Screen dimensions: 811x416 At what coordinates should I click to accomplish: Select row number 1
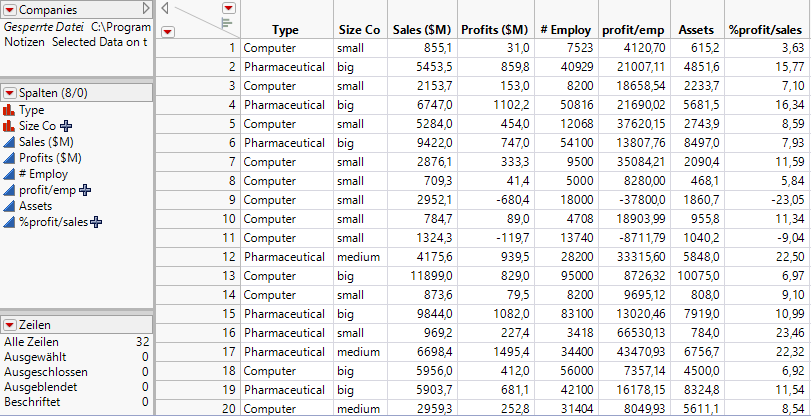(x=198, y=48)
